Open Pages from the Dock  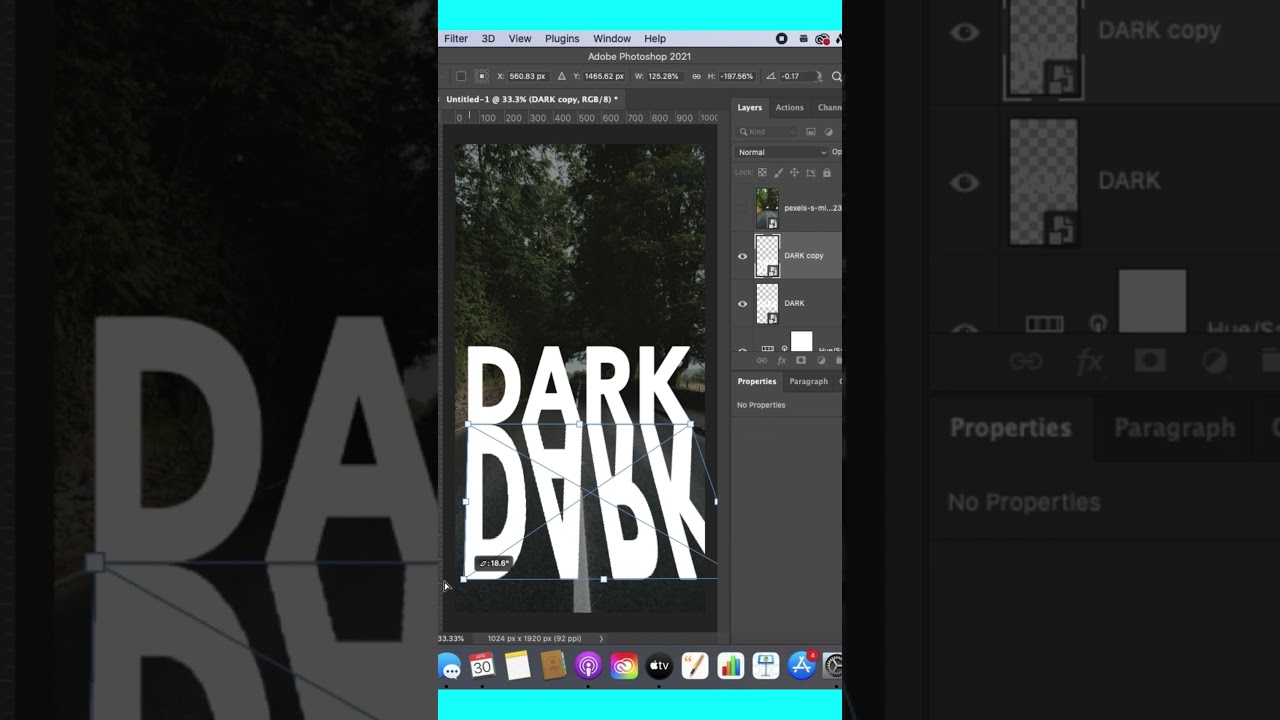pyautogui.click(x=695, y=666)
